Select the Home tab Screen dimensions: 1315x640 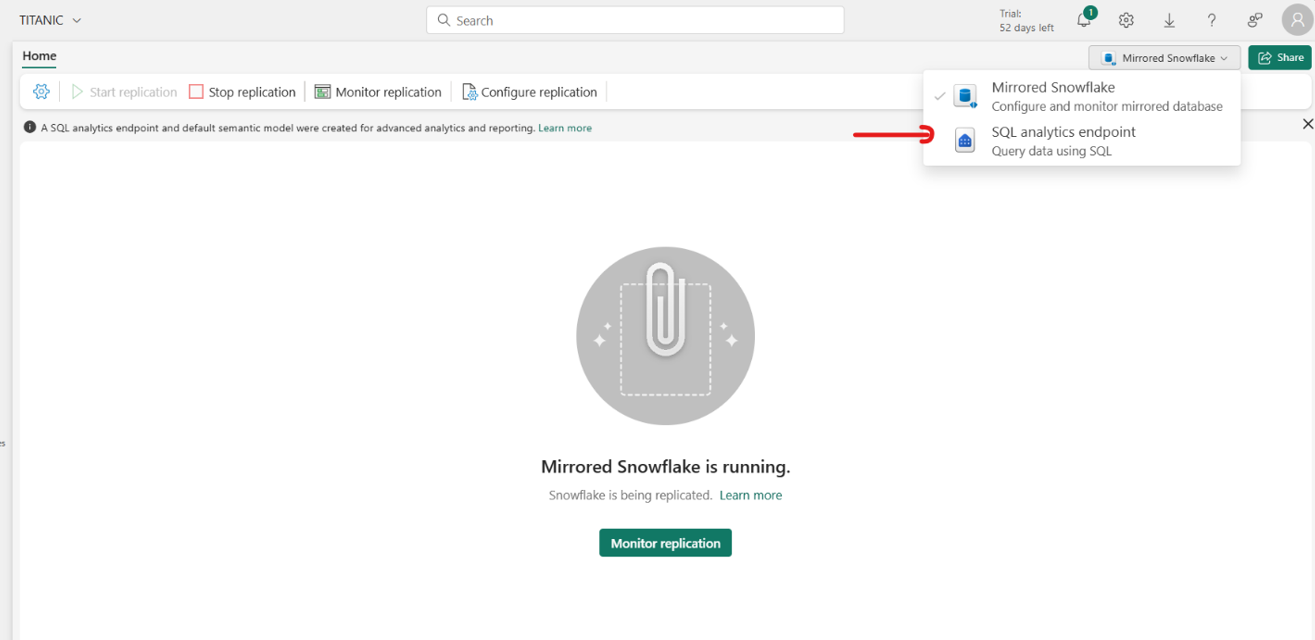[x=39, y=56]
